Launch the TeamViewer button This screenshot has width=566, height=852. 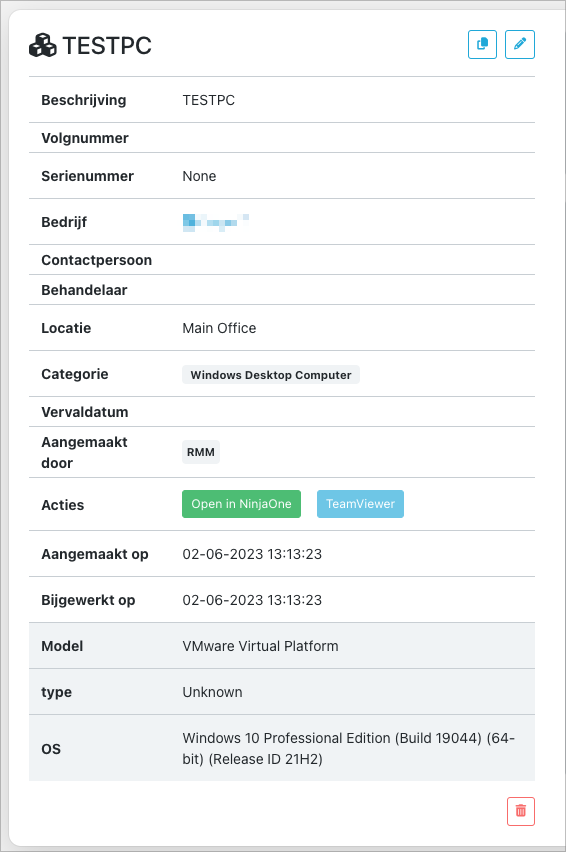coord(360,504)
